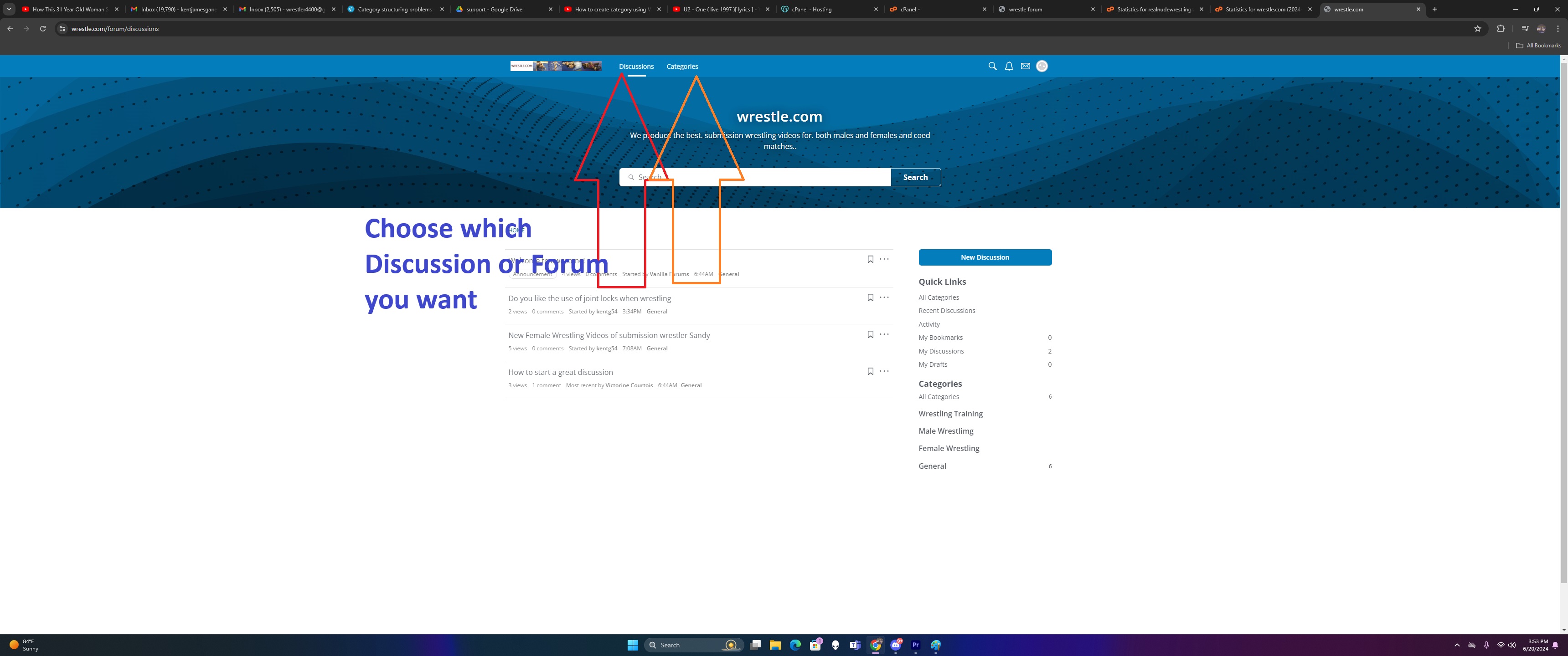The width and height of the screenshot is (1568, 656).
Task: Open the inbox envelope icon
Action: (x=1025, y=67)
